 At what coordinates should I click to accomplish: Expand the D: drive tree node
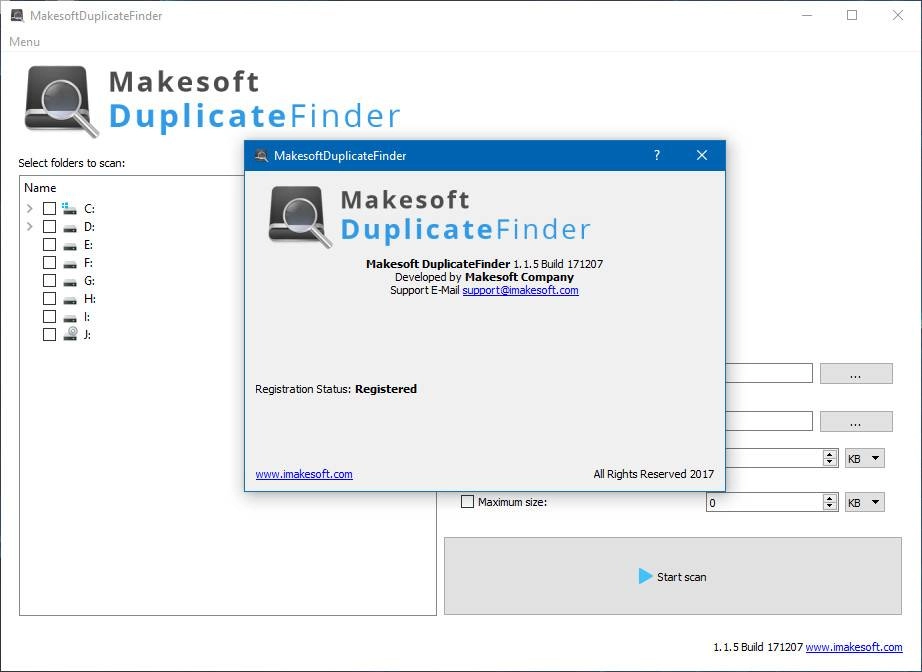click(29, 226)
